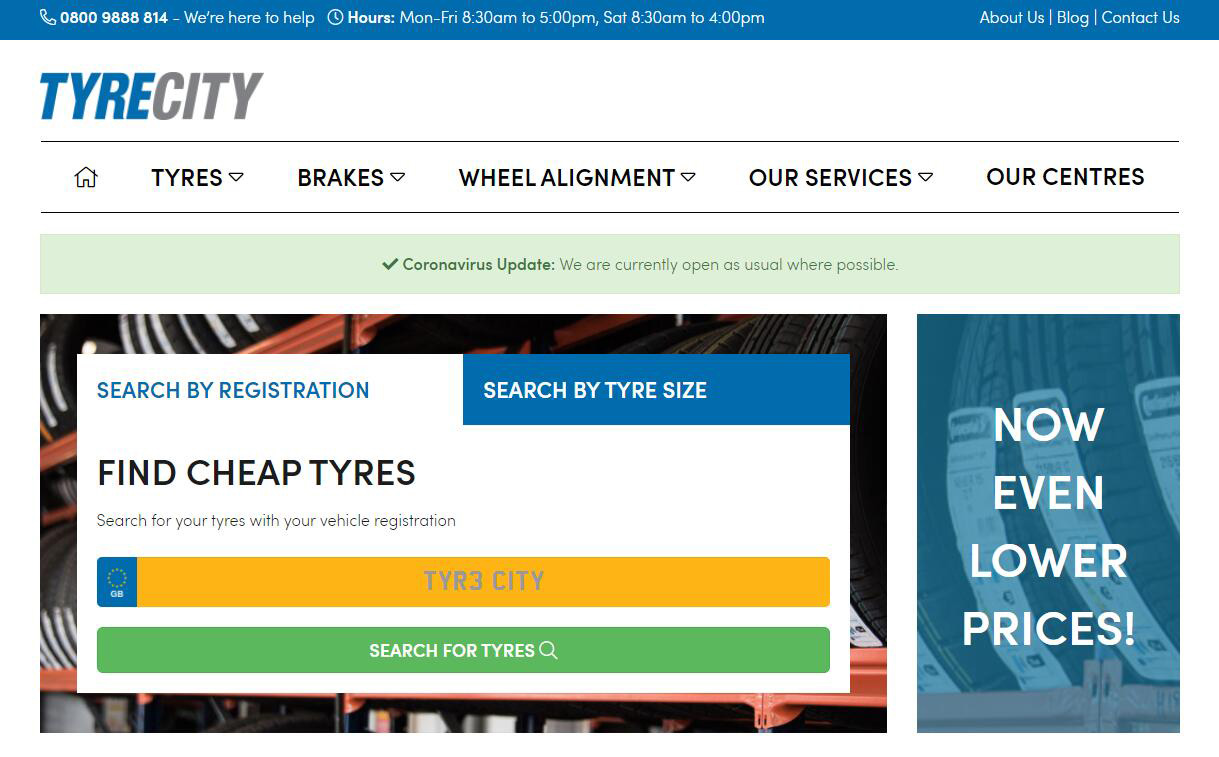Image resolution: width=1219 pixels, height=757 pixels.
Task: Open the TyreCity logo home link
Action: [x=151, y=96]
